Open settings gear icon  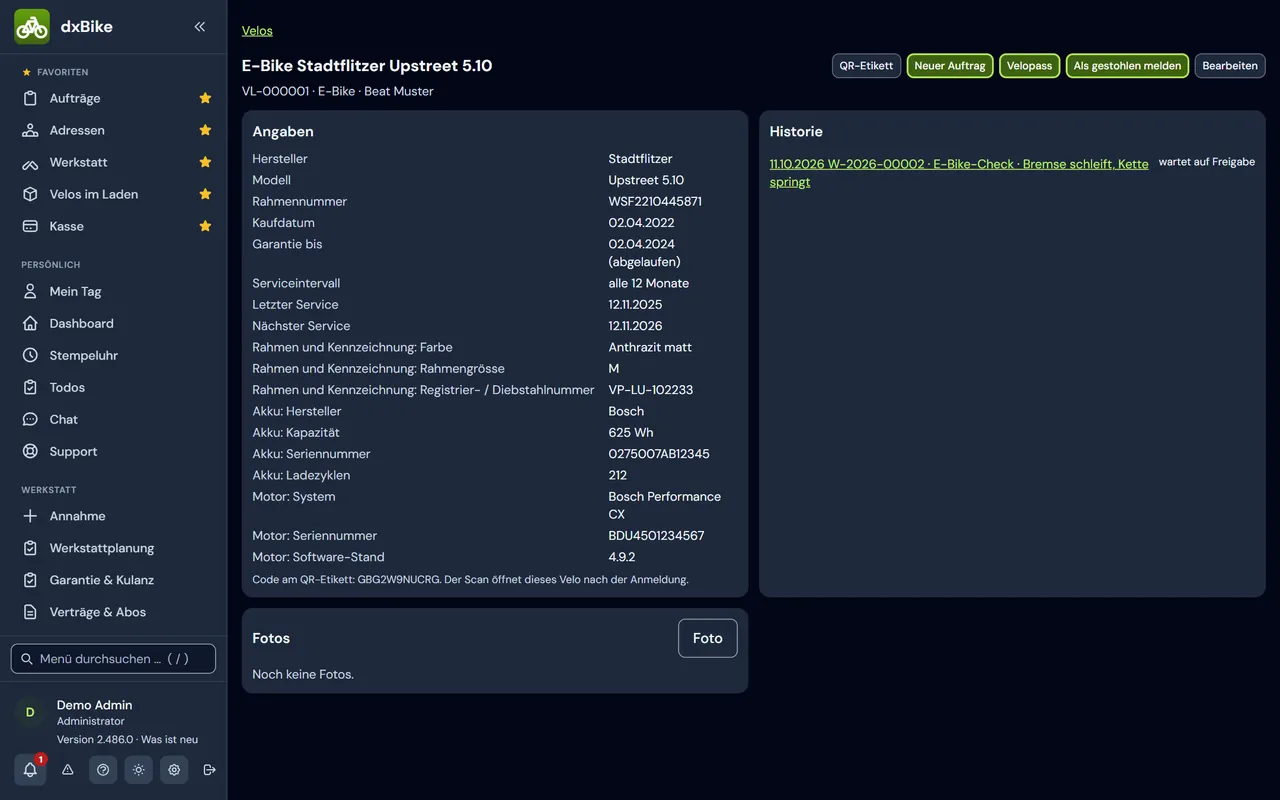(174, 770)
